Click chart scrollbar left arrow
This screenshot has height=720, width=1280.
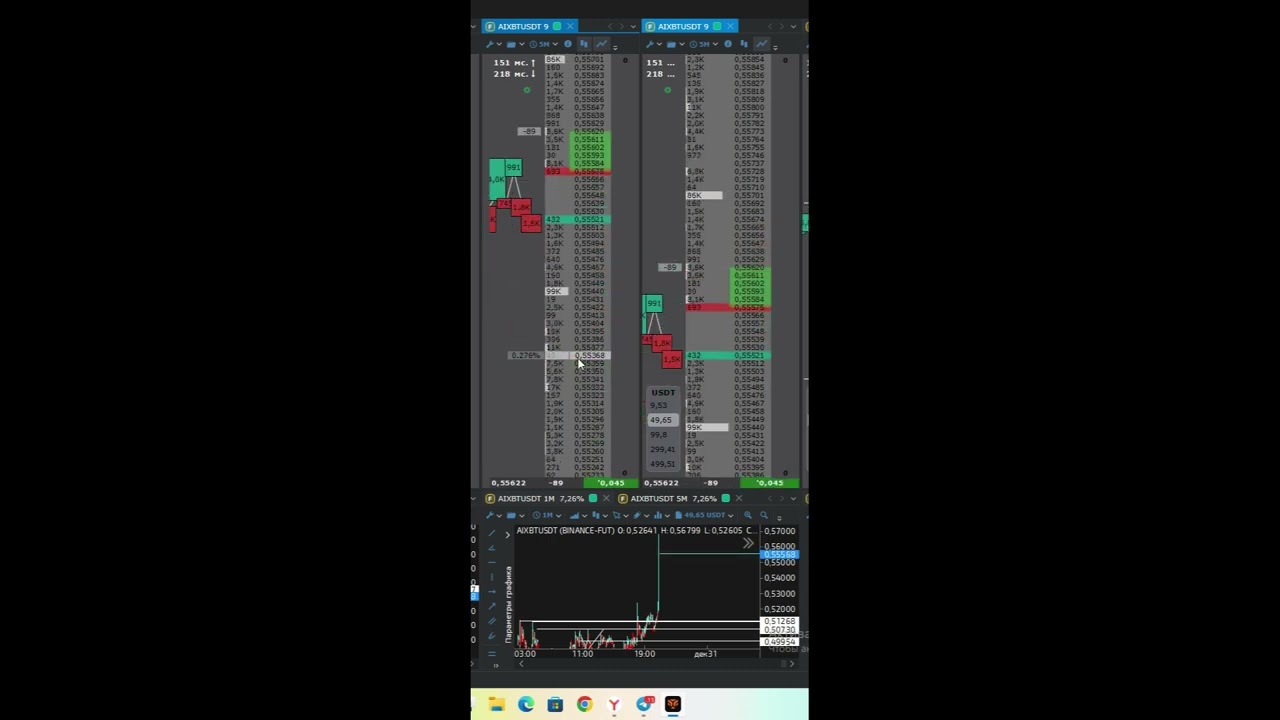point(521,663)
